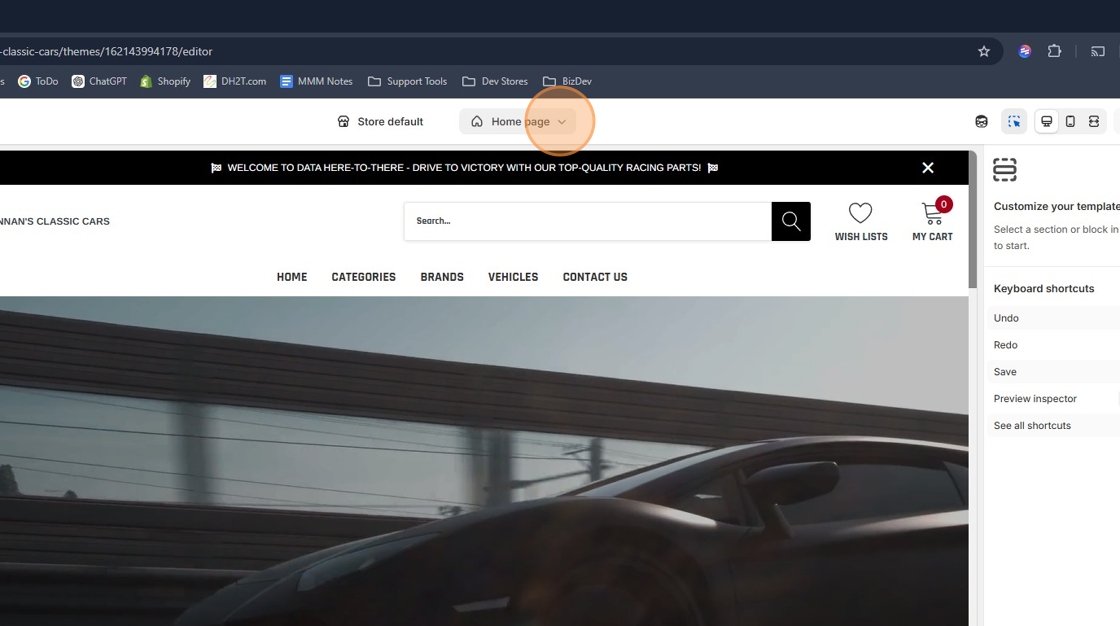Viewport: 1120px width, 626px height.
Task: Click the Sidekick assistant icon in the editor toolbar
Action: (x=981, y=121)
